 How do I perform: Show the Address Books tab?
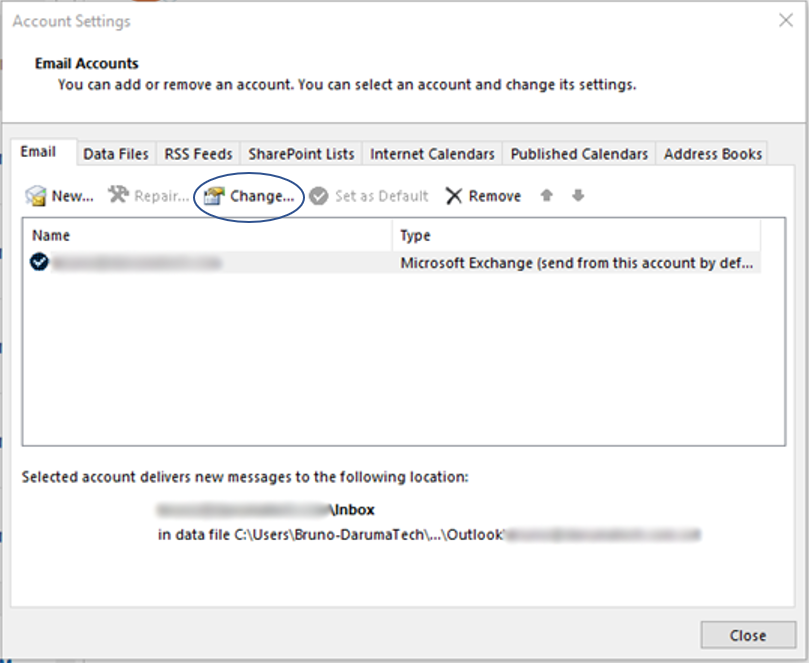point(713,154)
